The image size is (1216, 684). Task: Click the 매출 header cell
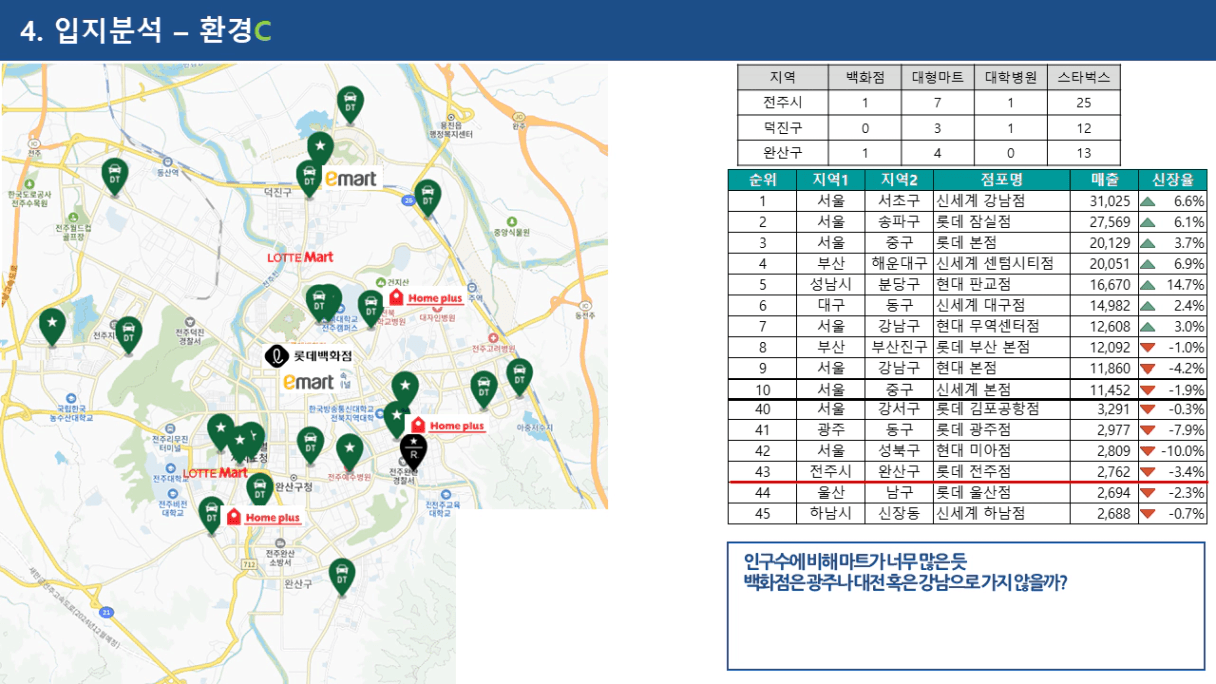click(1104, 179)
